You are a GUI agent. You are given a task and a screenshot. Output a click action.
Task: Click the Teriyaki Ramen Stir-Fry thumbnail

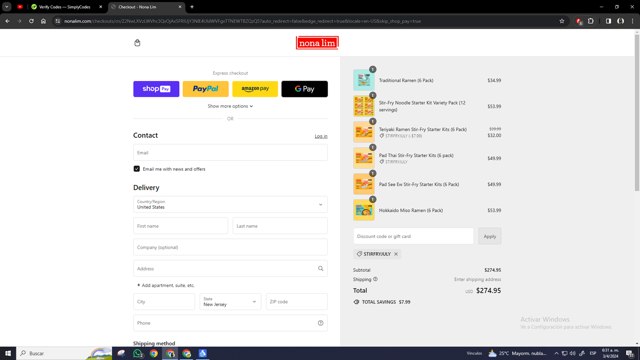(x=364, y=132)
